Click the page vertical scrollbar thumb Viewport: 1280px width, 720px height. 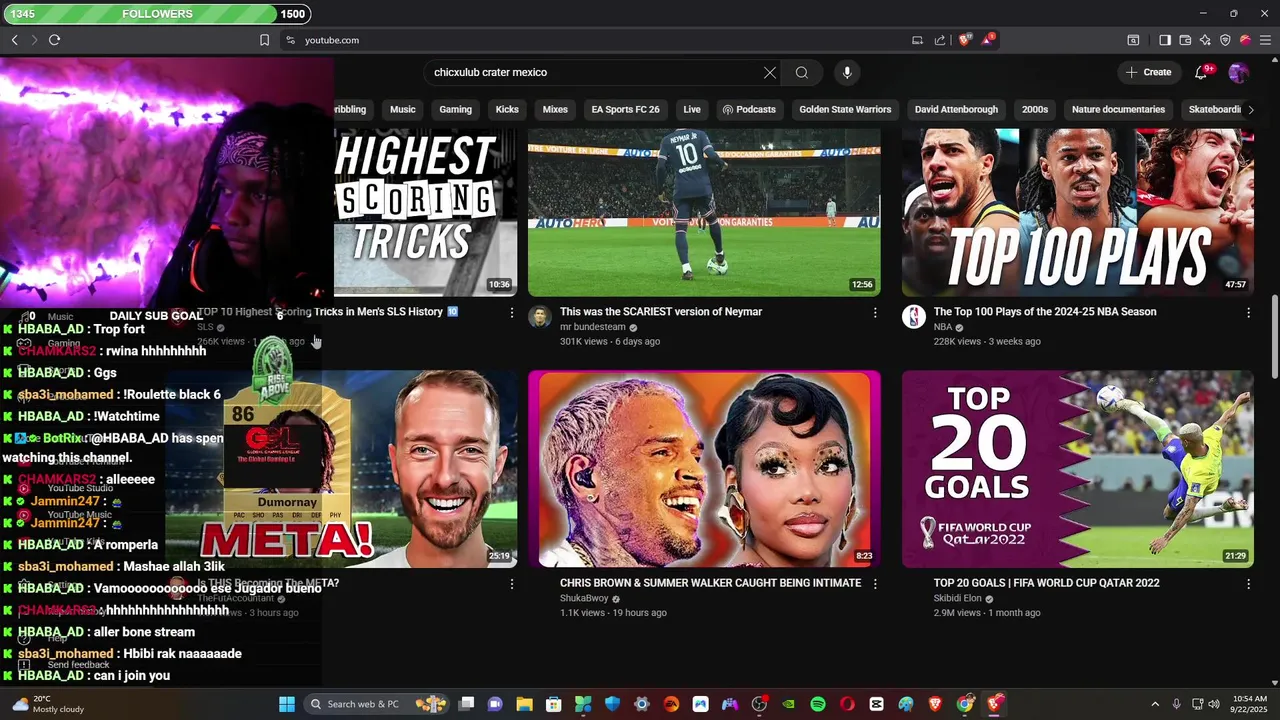click(x=1273, y=337)
